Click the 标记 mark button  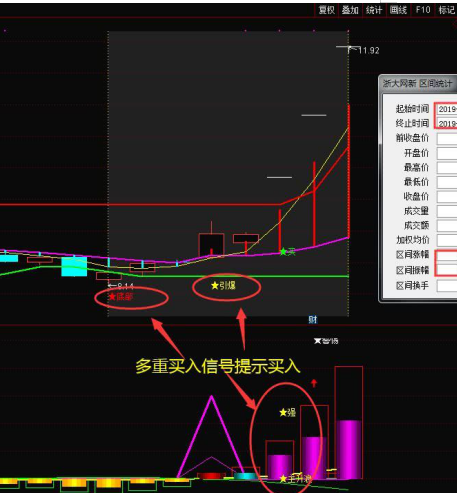pos(446,10)
